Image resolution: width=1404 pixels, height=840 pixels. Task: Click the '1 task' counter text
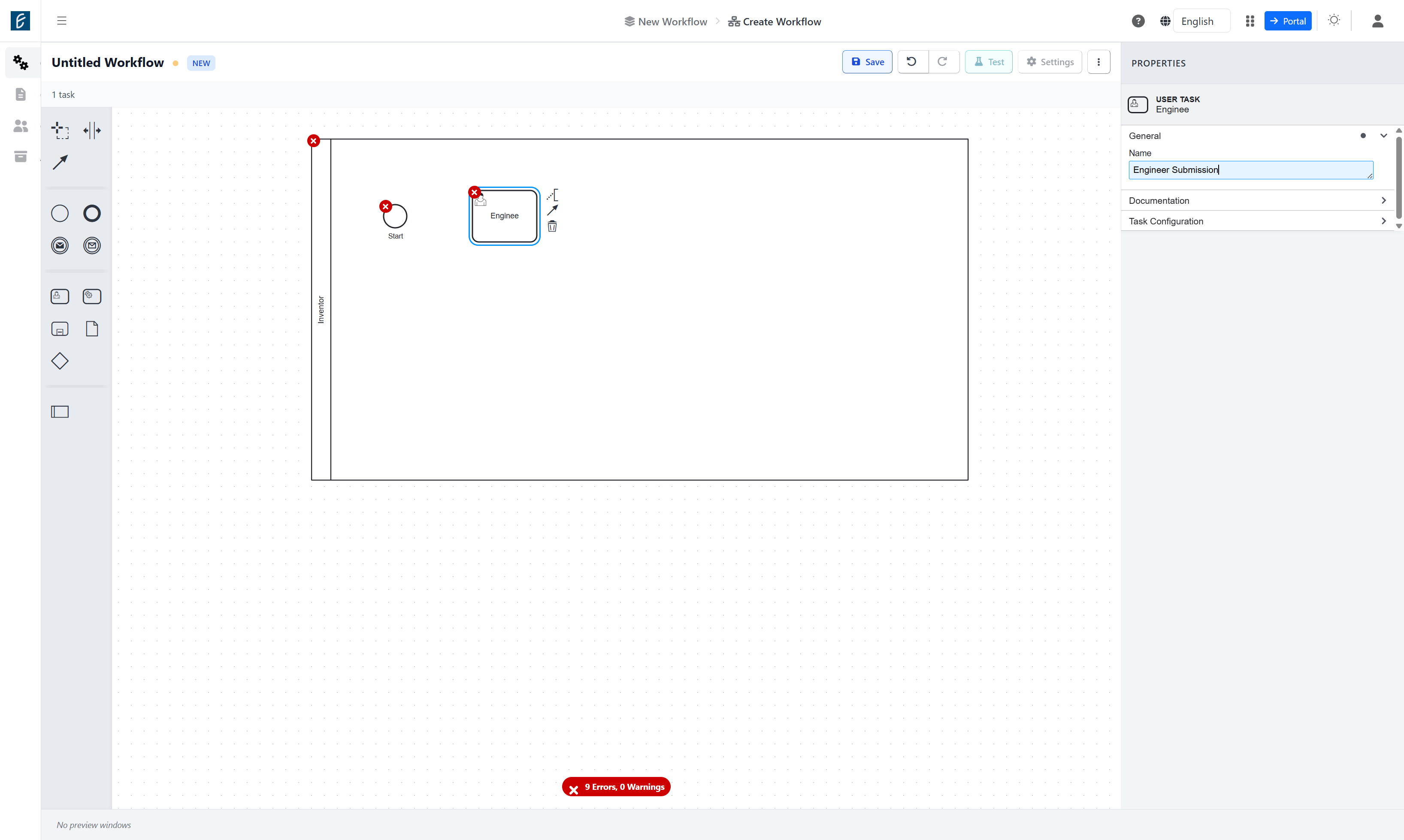(64, 94)
